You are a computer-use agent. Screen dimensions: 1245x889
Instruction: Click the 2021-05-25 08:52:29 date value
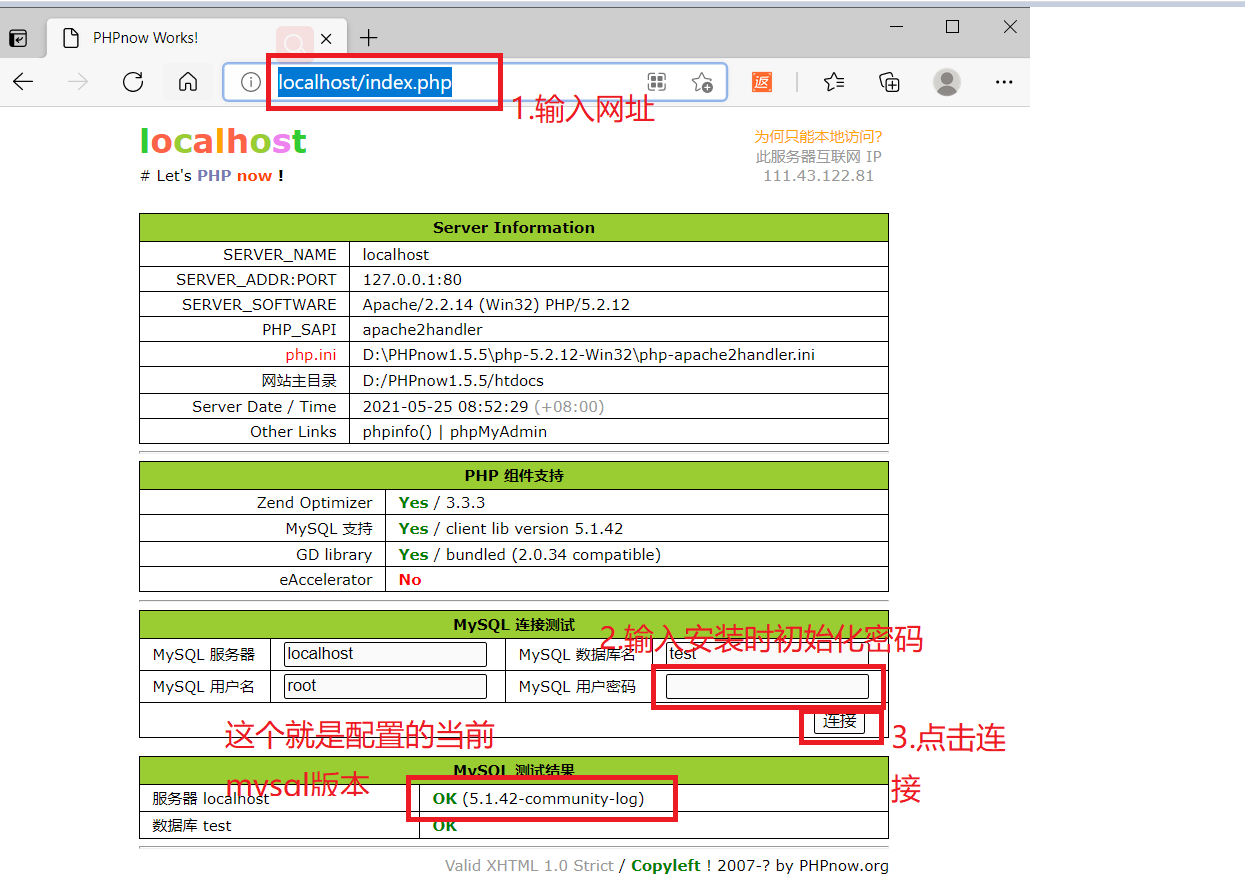tap(445, 406)
